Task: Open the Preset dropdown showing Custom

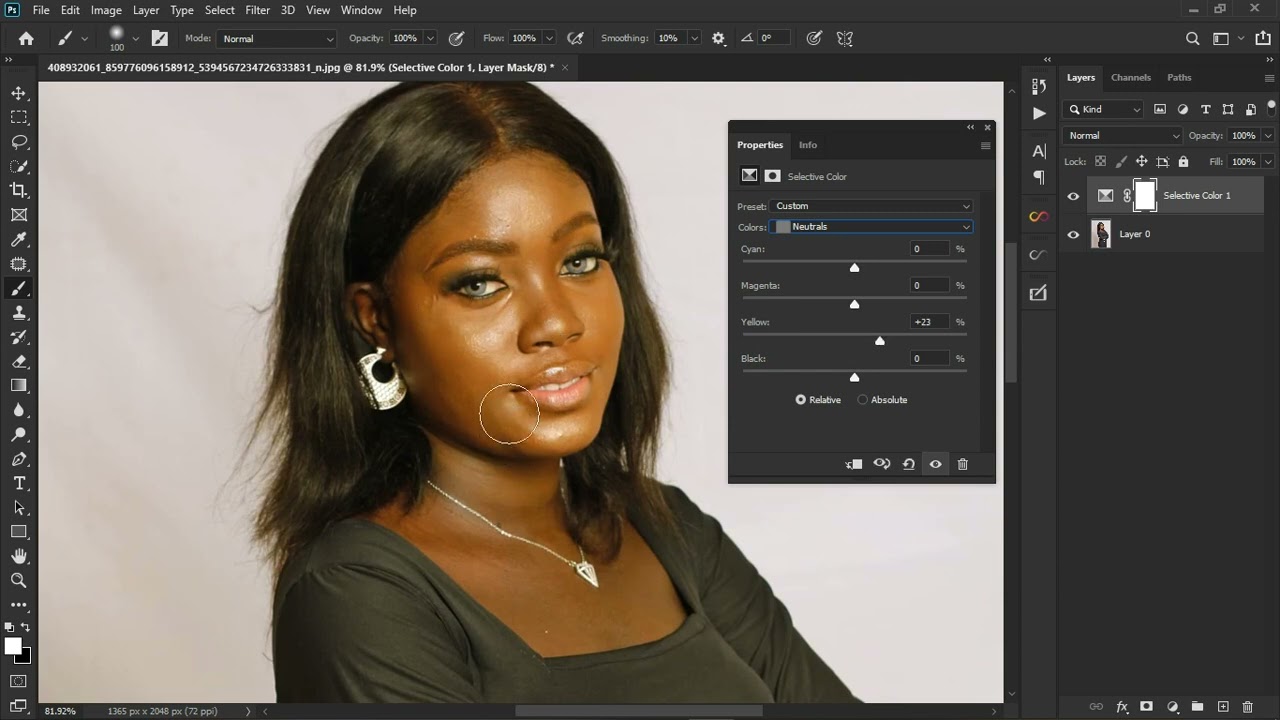Action: 871,206
